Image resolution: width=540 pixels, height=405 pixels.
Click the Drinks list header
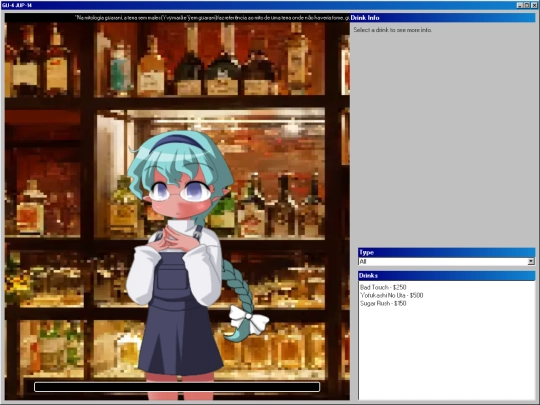tap(447, 276)
